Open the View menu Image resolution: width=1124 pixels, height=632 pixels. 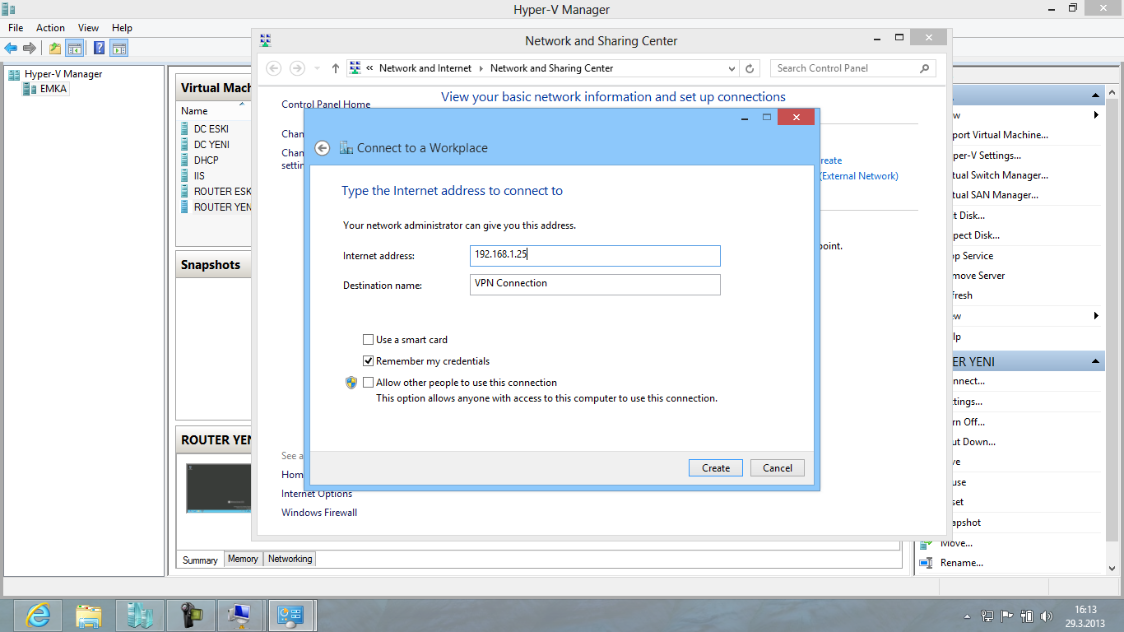click(x=88, y=28)
